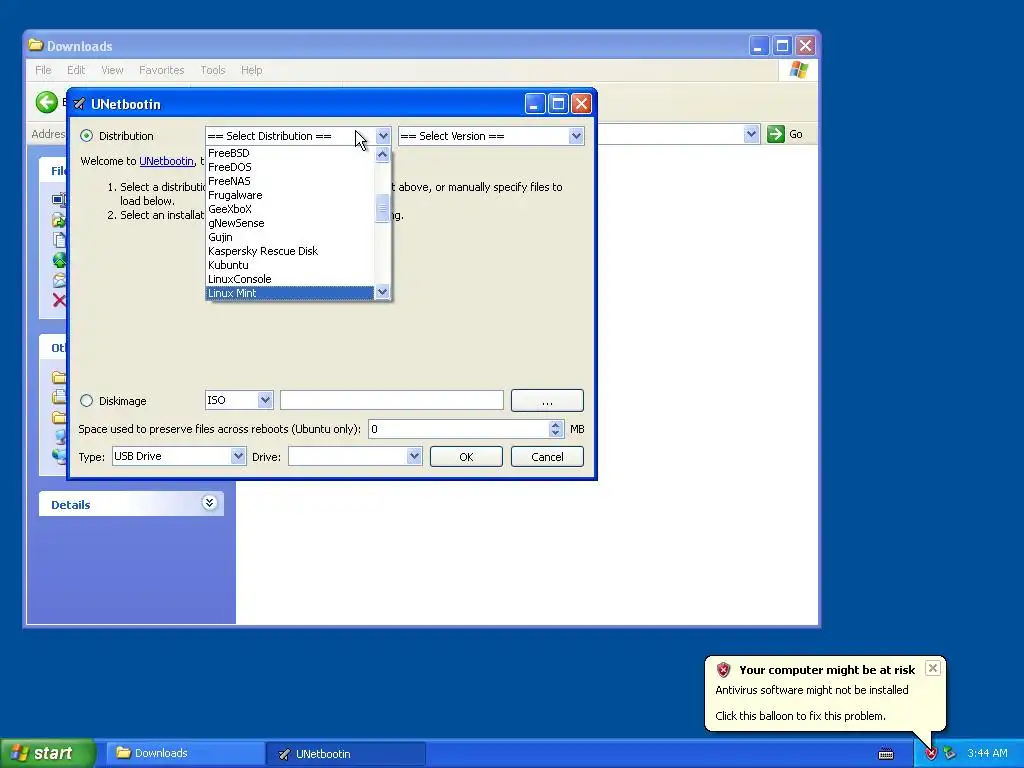
Task: Click the on-screen keyboard tray icon
Action: (x=886, y=754)
